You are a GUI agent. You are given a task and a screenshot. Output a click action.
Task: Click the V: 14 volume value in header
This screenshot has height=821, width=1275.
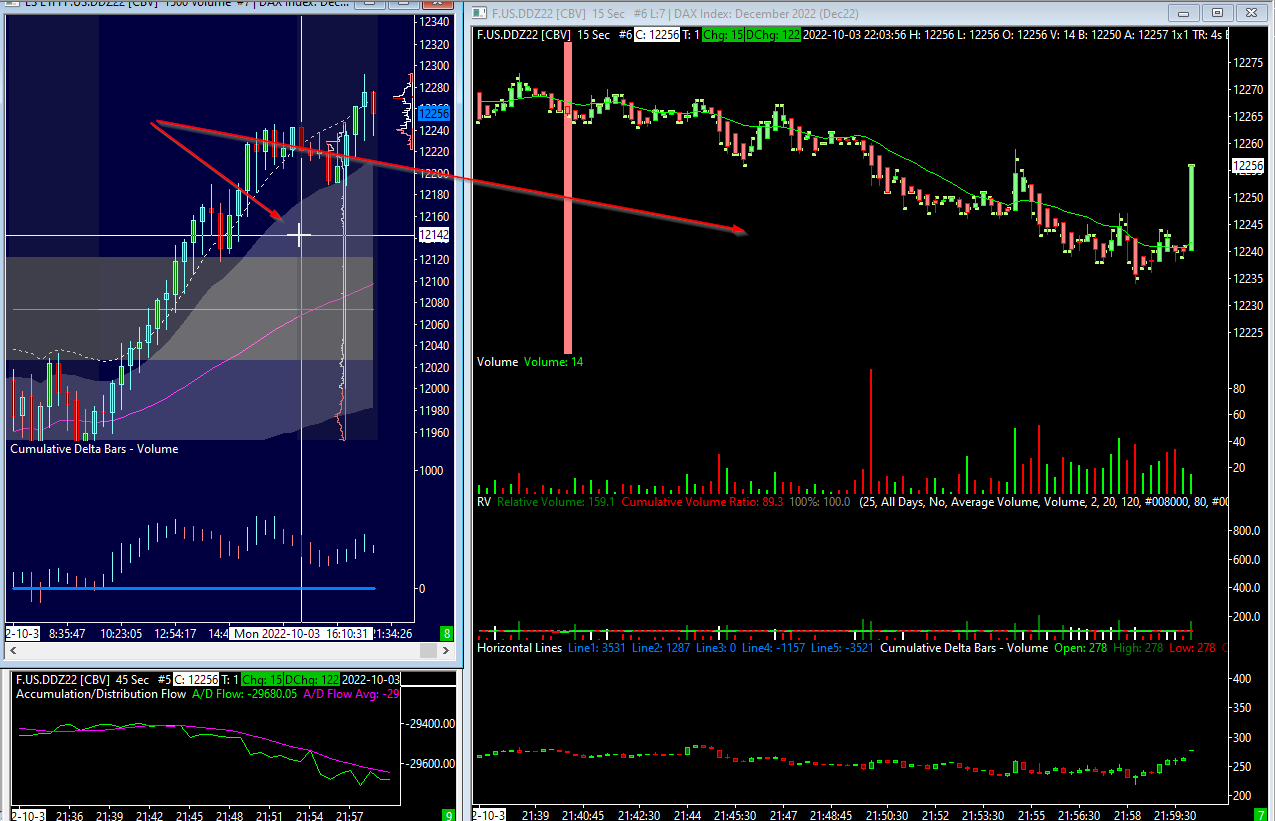coord(1063,35)
